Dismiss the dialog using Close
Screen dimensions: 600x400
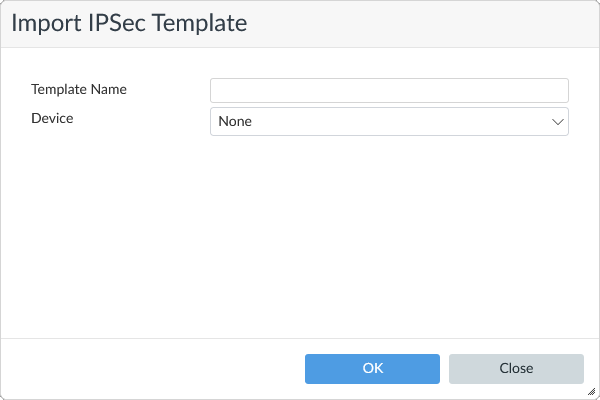tap(516, 368)
